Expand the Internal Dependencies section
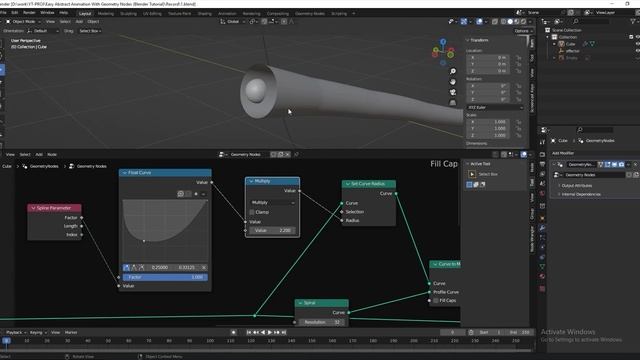This screenshot has height=360, width=640. tap(580, 194)
